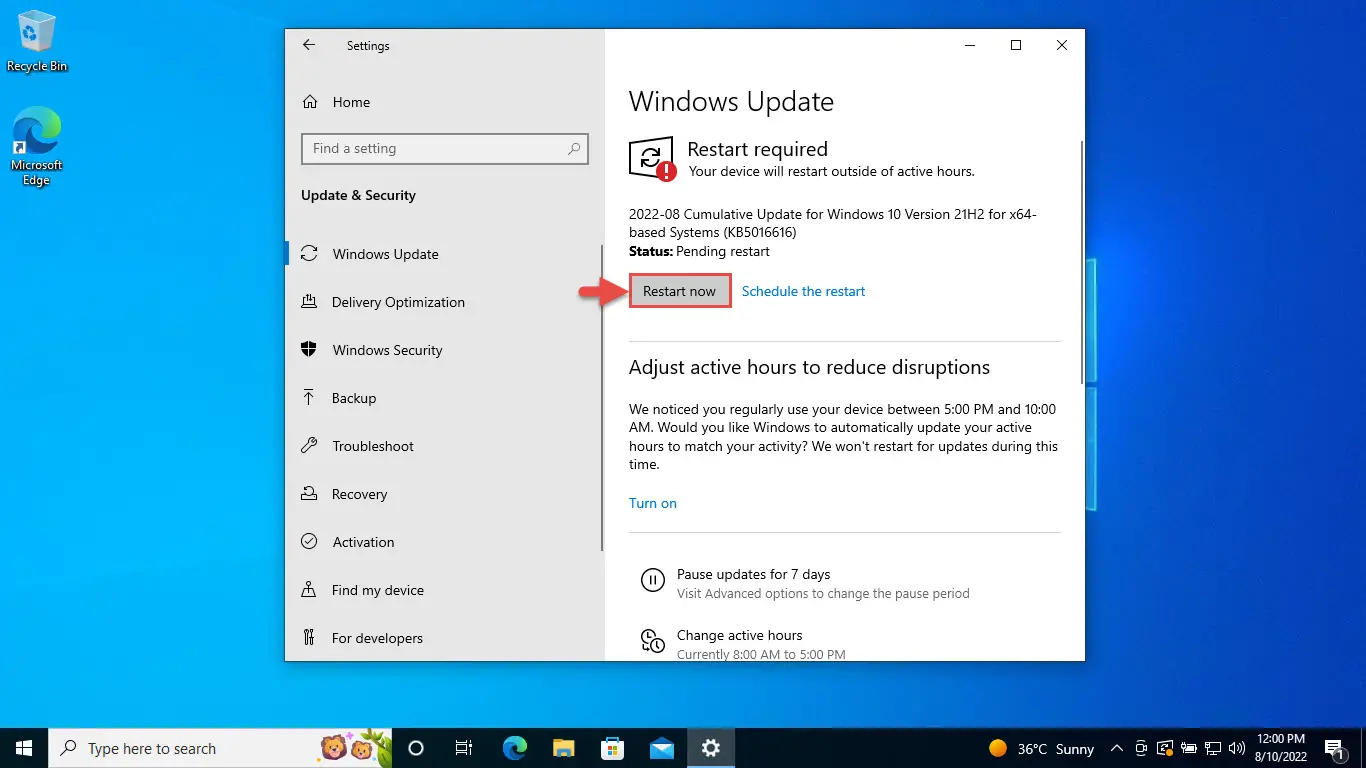Image resolution: width=1366 pixels, height=768 pixels.
Task: Click the Activation checkmark icon
Action: [310, 542]
